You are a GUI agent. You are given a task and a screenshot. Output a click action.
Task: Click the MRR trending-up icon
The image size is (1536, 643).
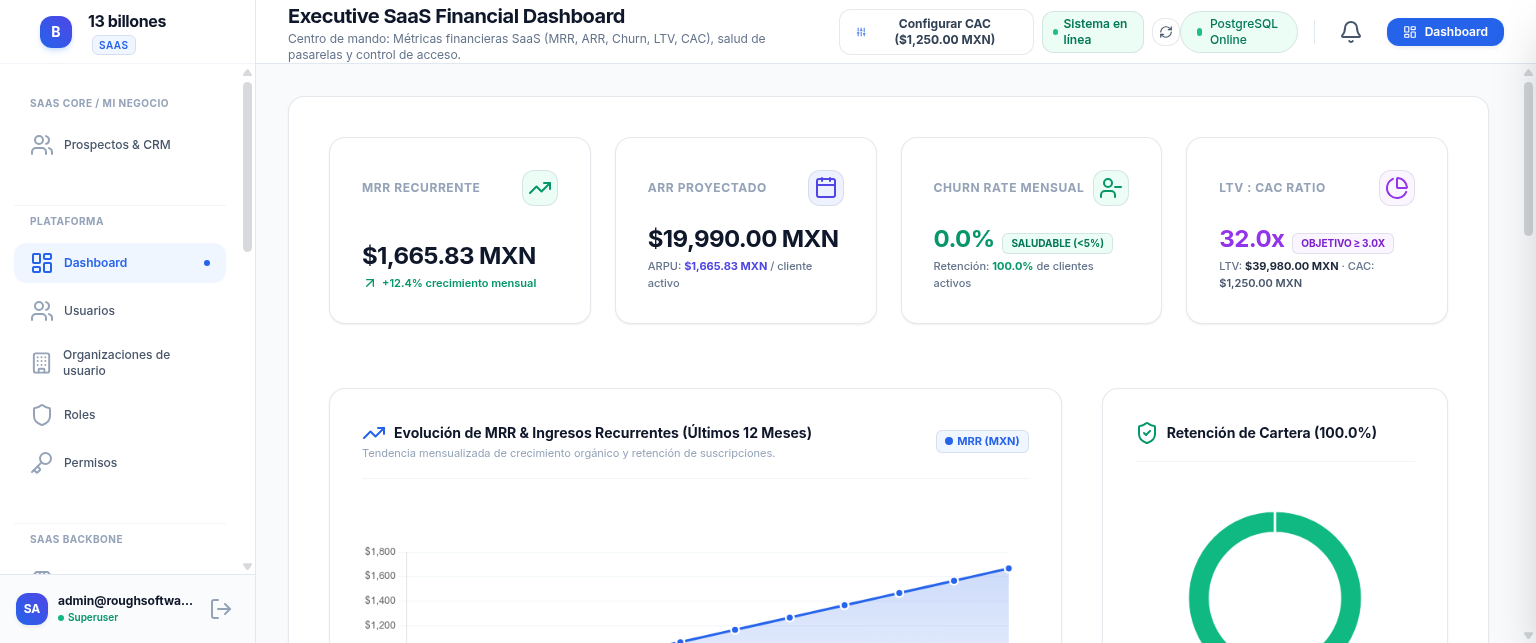tap(540, 188)
